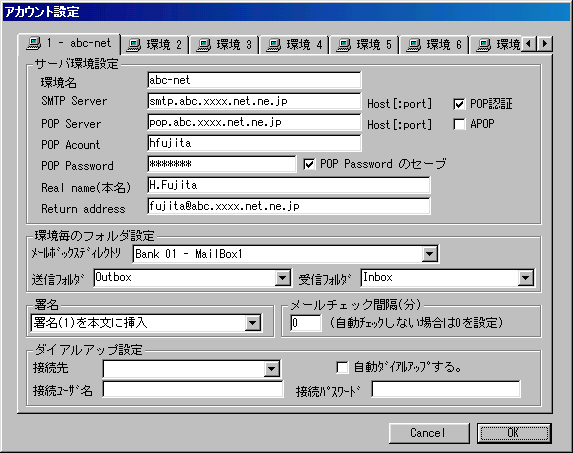Image resolution: width=573 pixels, height=453 pixels.
Task: Disable the POP認証 checkbox
Action: [459, 104]
